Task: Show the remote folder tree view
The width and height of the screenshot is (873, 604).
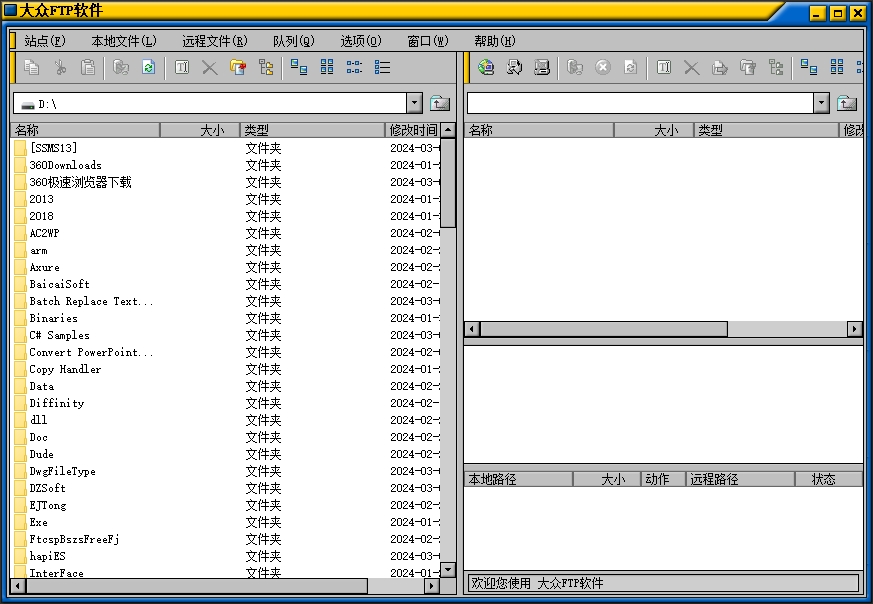Action: click(776, 68)
